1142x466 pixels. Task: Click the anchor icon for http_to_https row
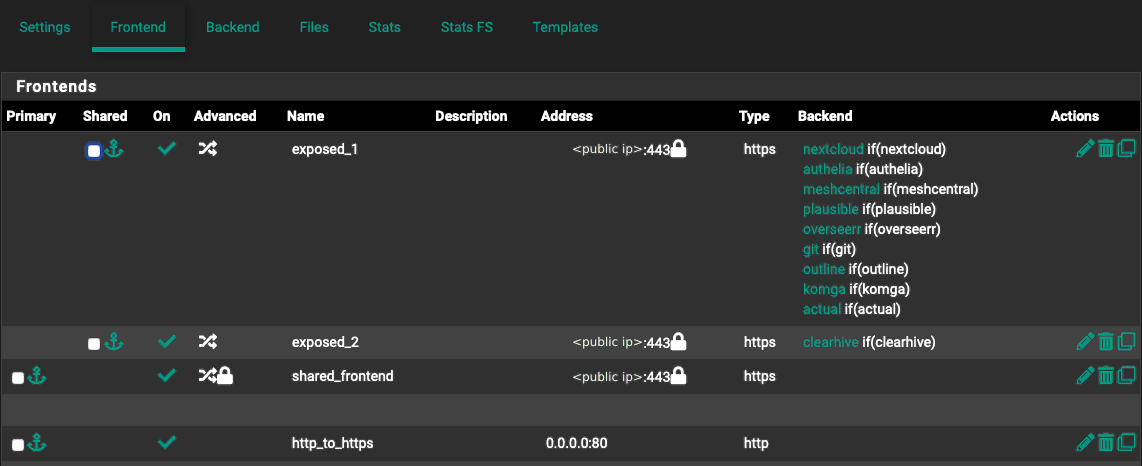point(37,442)
